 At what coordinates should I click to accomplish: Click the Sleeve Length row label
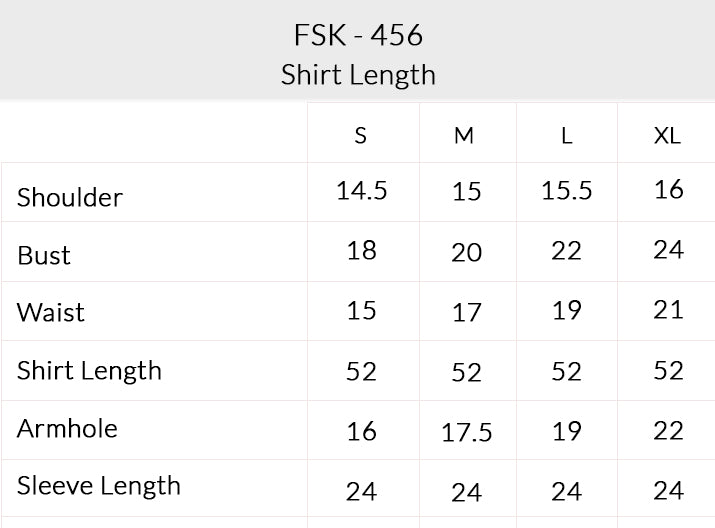[99, 486]
